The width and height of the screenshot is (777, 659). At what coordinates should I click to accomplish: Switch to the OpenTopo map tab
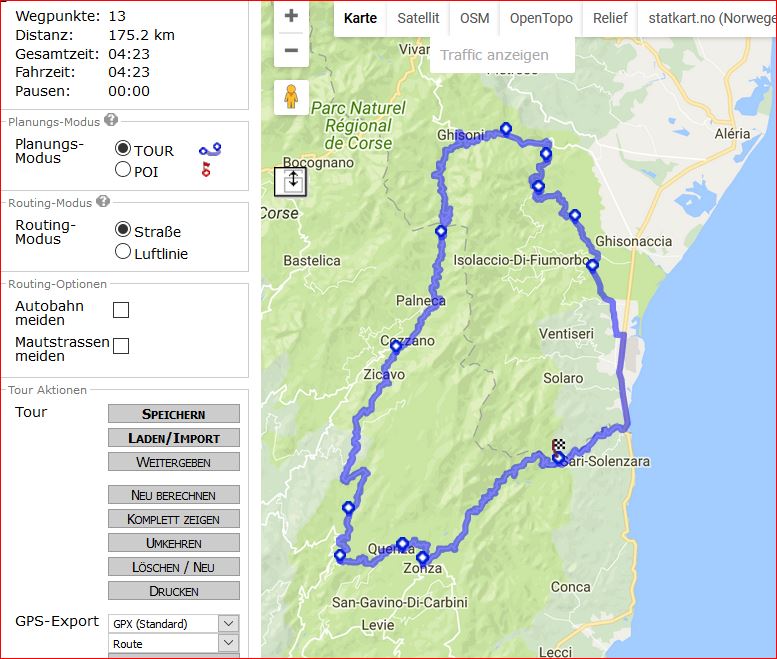[541, 18]
